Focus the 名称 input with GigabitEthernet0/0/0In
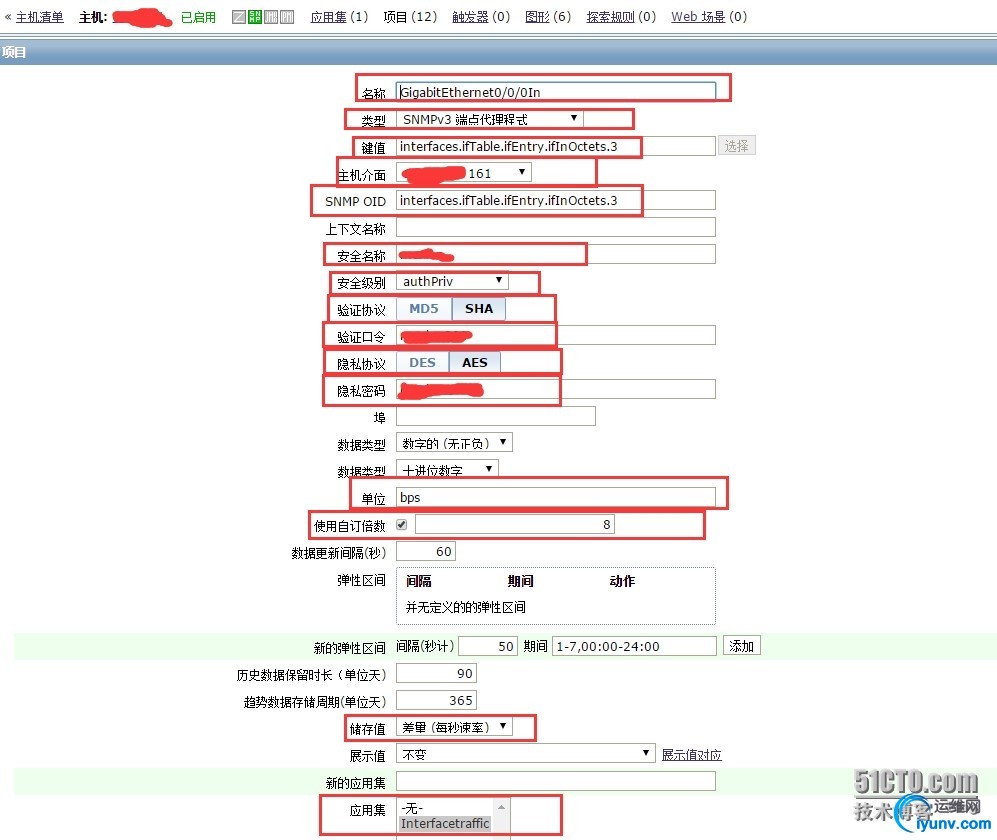This screenshot has height=840, width=997. (x=556, y=92)
